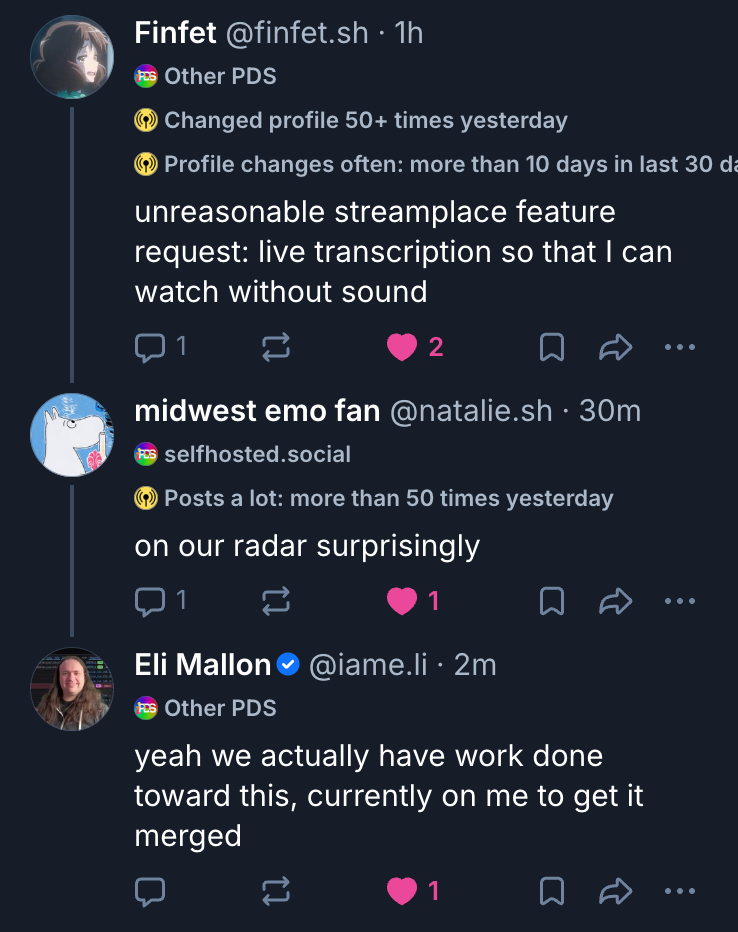
Task: Open the @finfet.sh profile handle
Action: pyautogui.click(x=297, y=33)
